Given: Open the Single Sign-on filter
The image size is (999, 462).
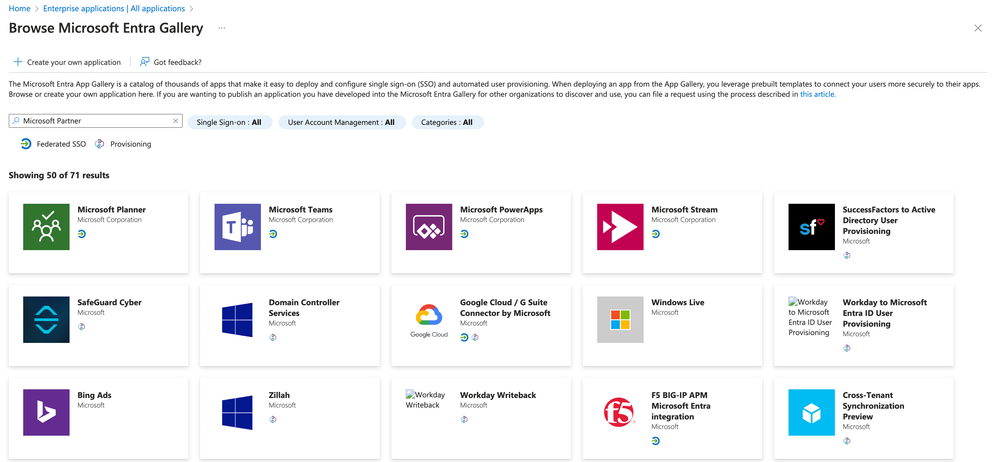Looking at the screenshot, I should (229, 122).
